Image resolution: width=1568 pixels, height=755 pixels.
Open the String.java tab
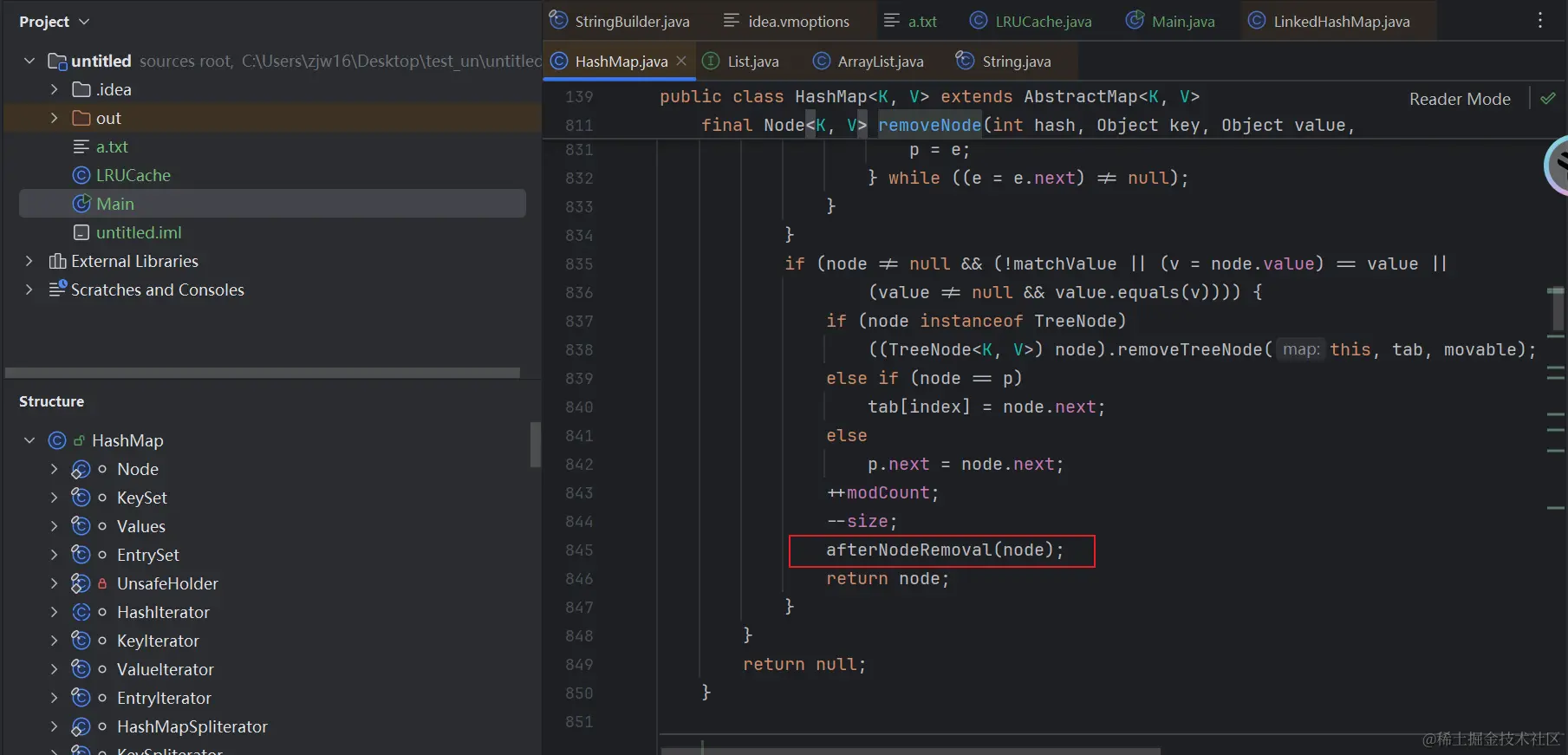[1003, 61]
